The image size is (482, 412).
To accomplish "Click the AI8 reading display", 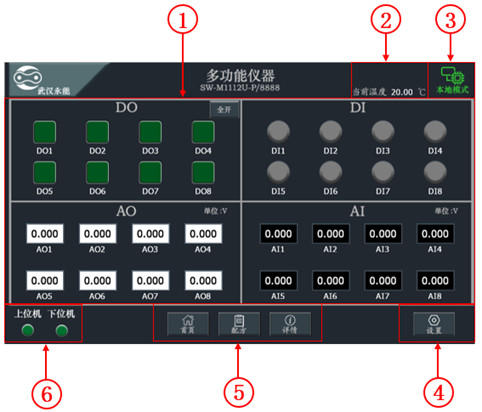I will [435, 280].
